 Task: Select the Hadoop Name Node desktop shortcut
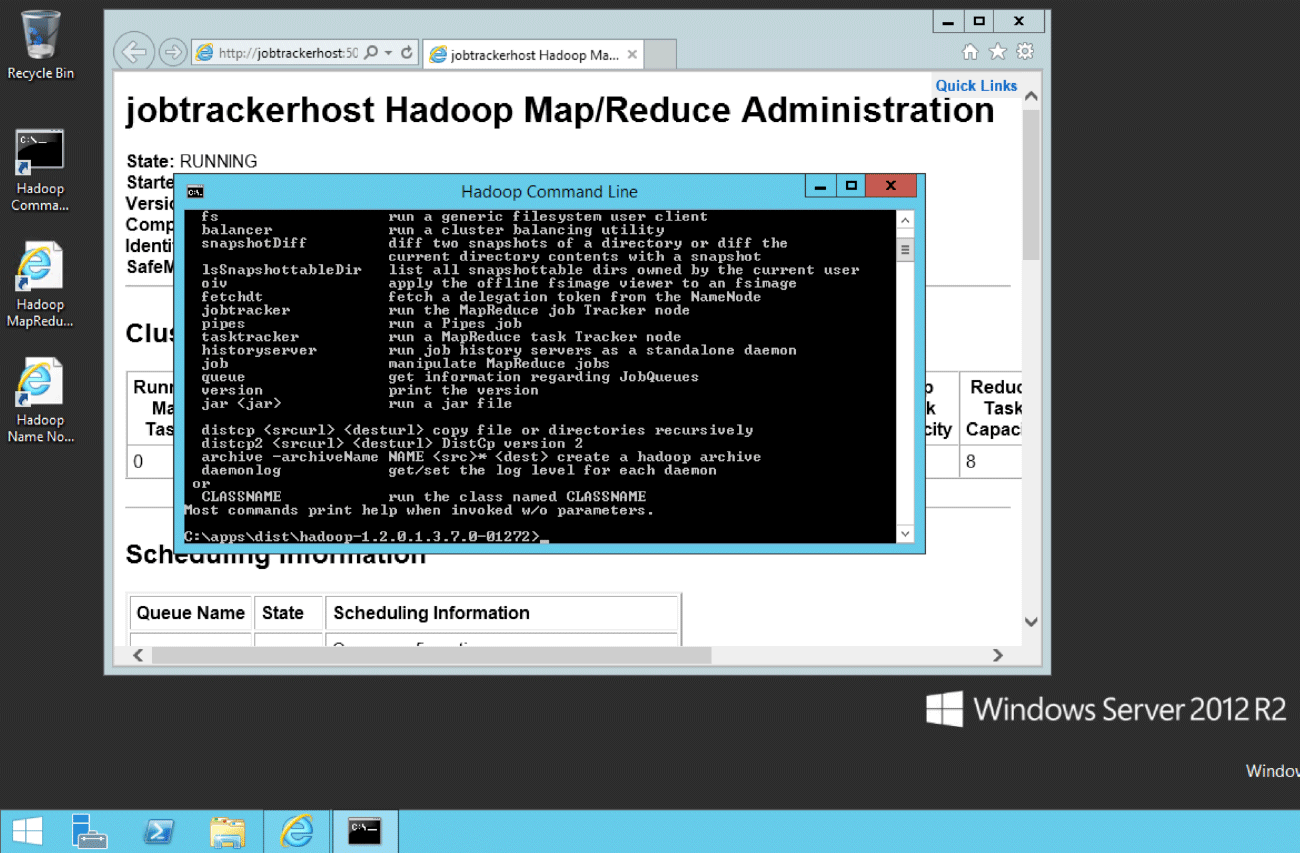point(40,402)
